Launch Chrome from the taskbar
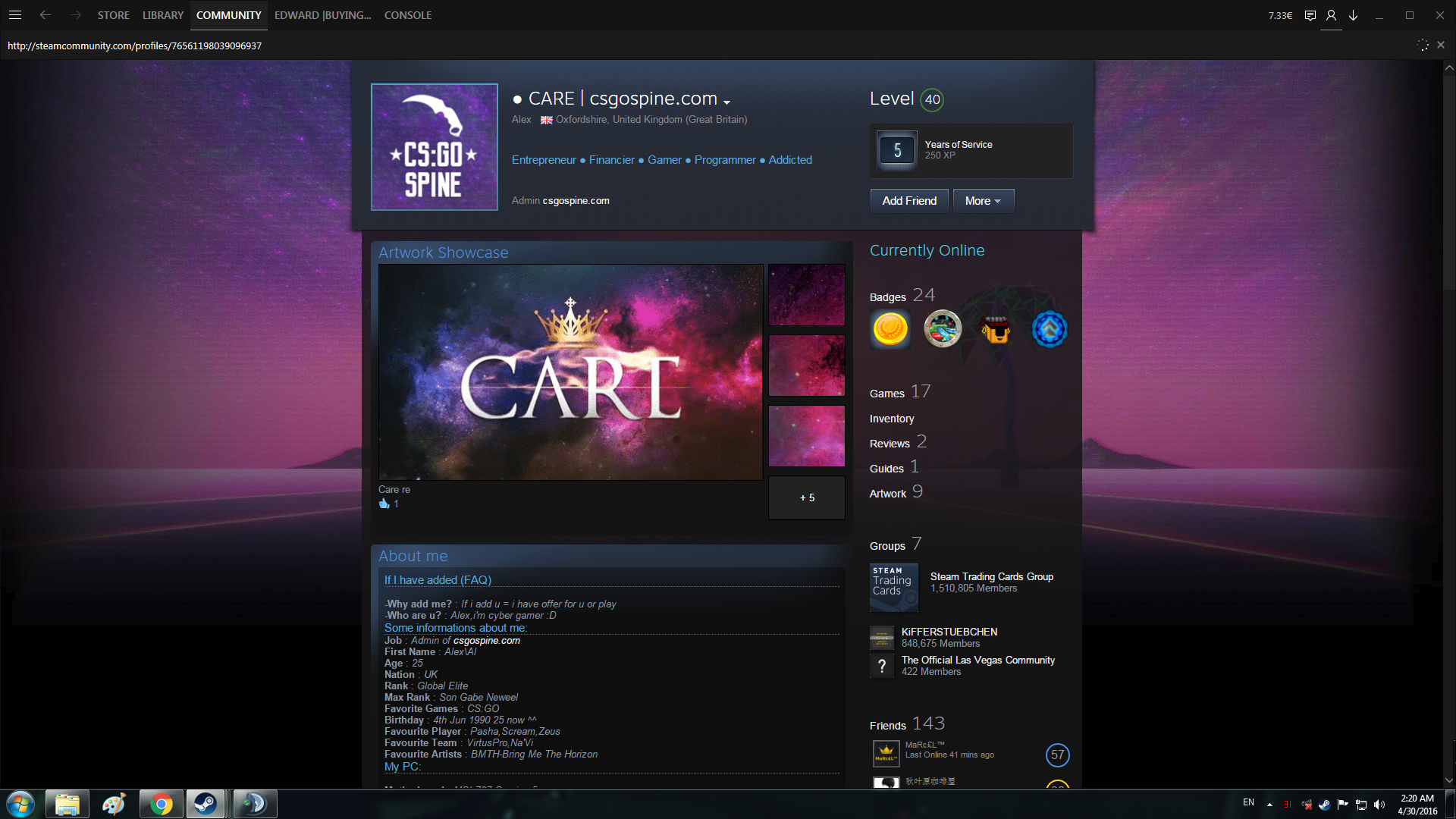Viewport: 1456px width, 819px height. pyautogui.click(x=161, y=804)
